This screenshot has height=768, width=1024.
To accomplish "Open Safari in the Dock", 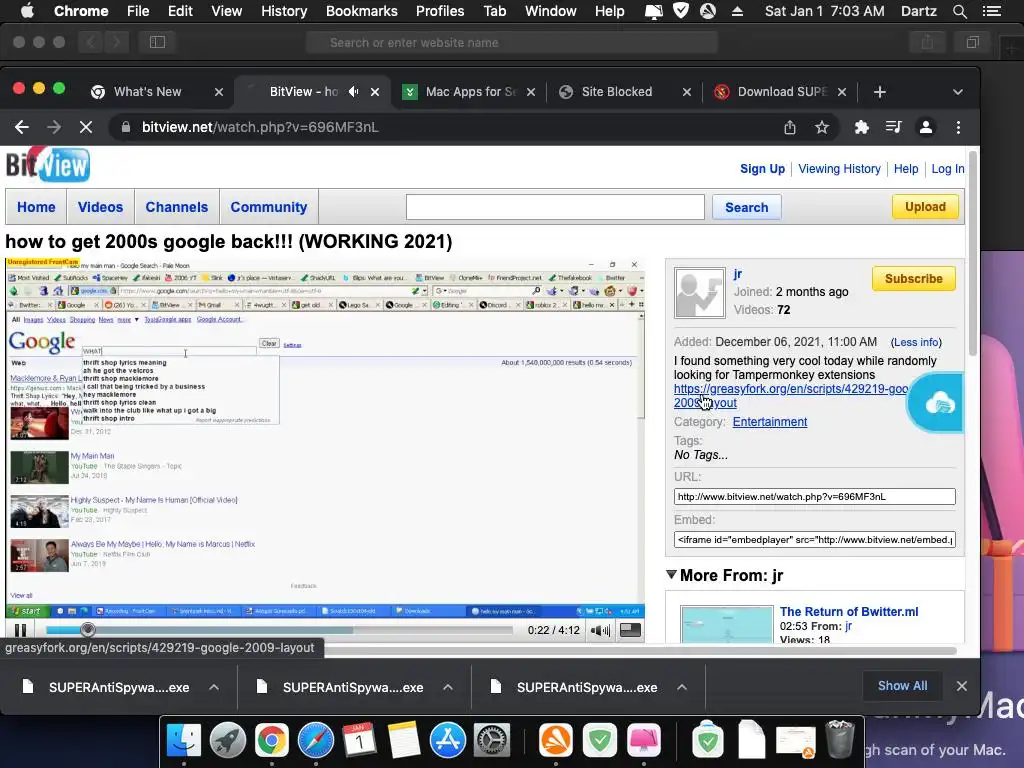I will tap(316, 741).
